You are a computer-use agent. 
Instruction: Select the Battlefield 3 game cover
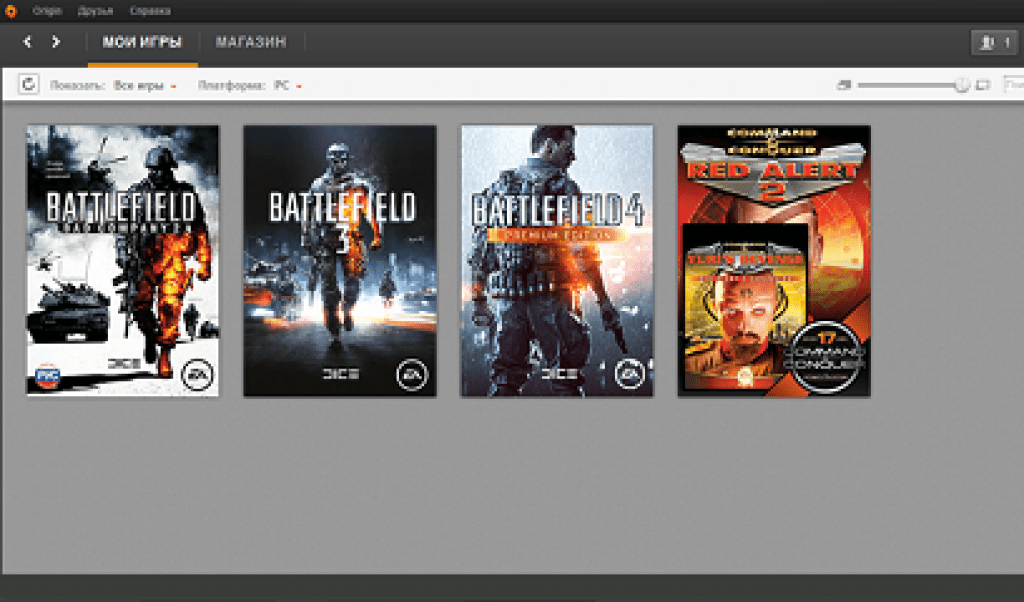click(x=339, y=260)
